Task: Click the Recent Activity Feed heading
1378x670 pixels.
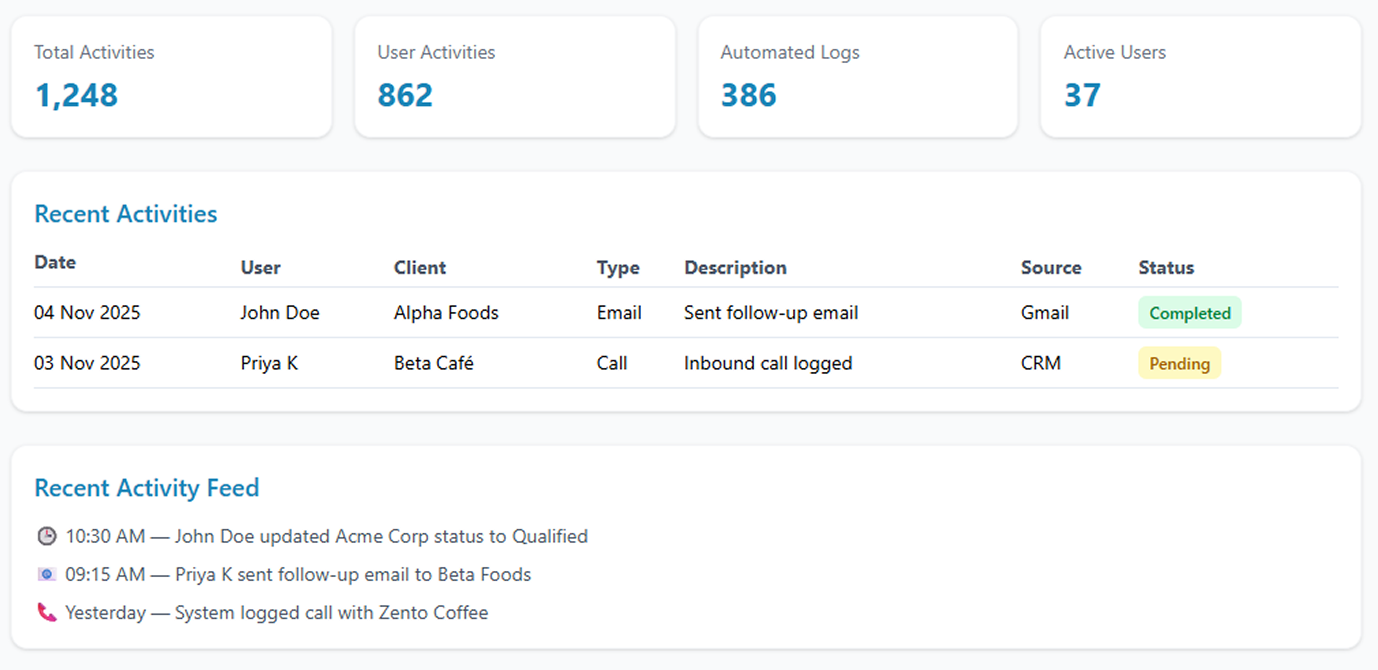Action: [x=147, y=488]
